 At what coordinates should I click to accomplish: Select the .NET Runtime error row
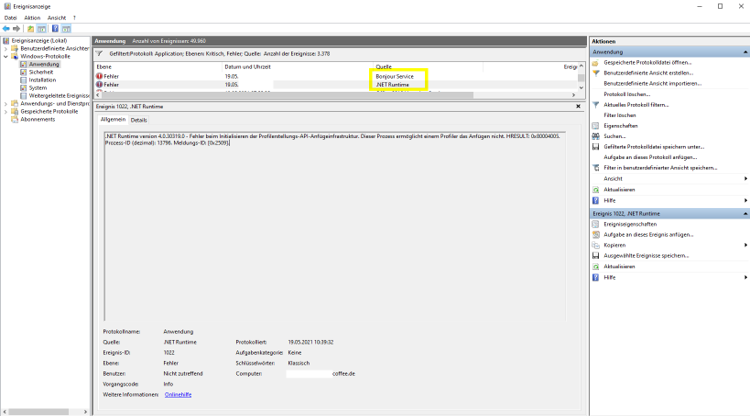[336, 85]
